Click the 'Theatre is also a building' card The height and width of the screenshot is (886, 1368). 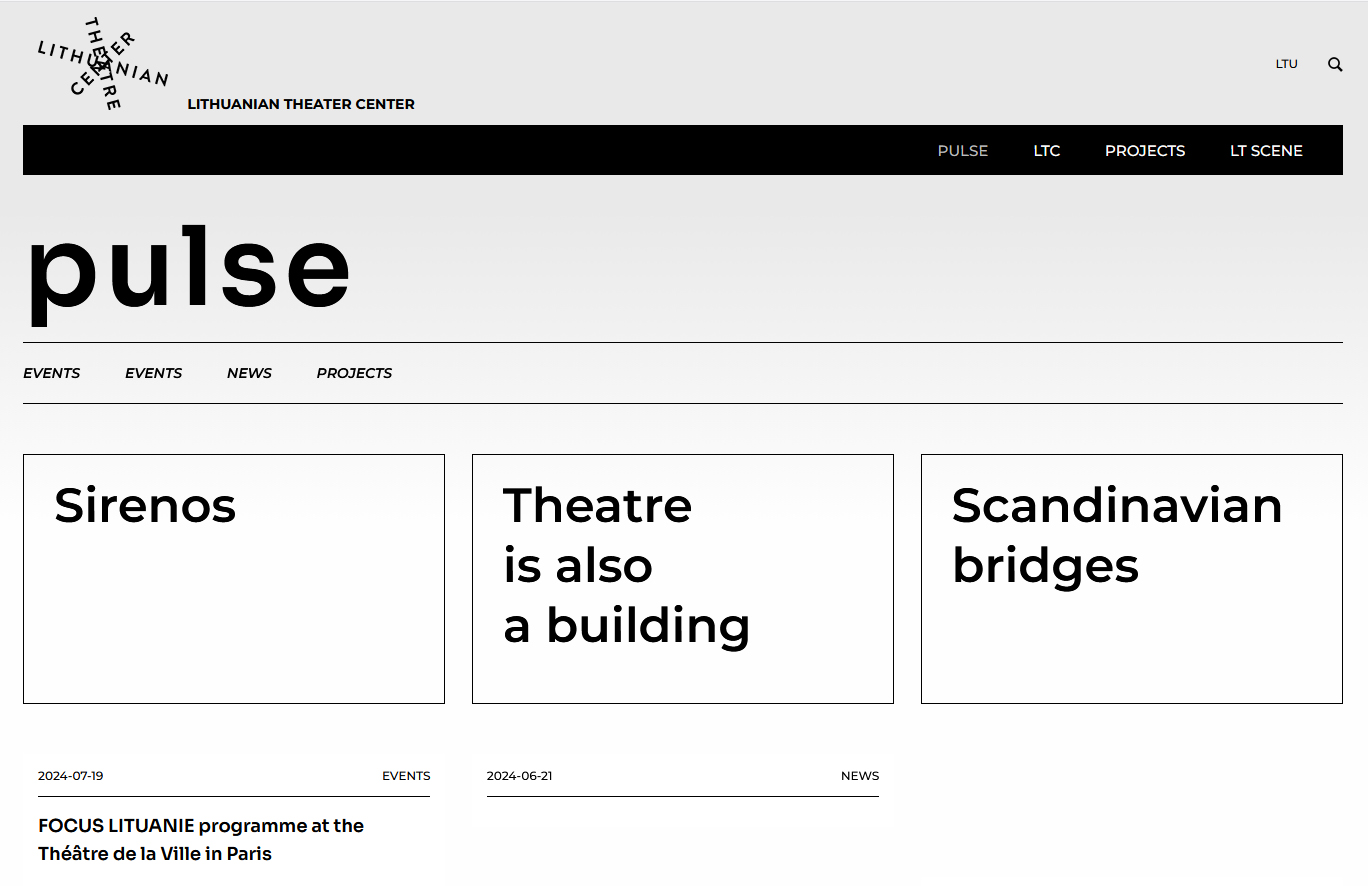[682, 578]
